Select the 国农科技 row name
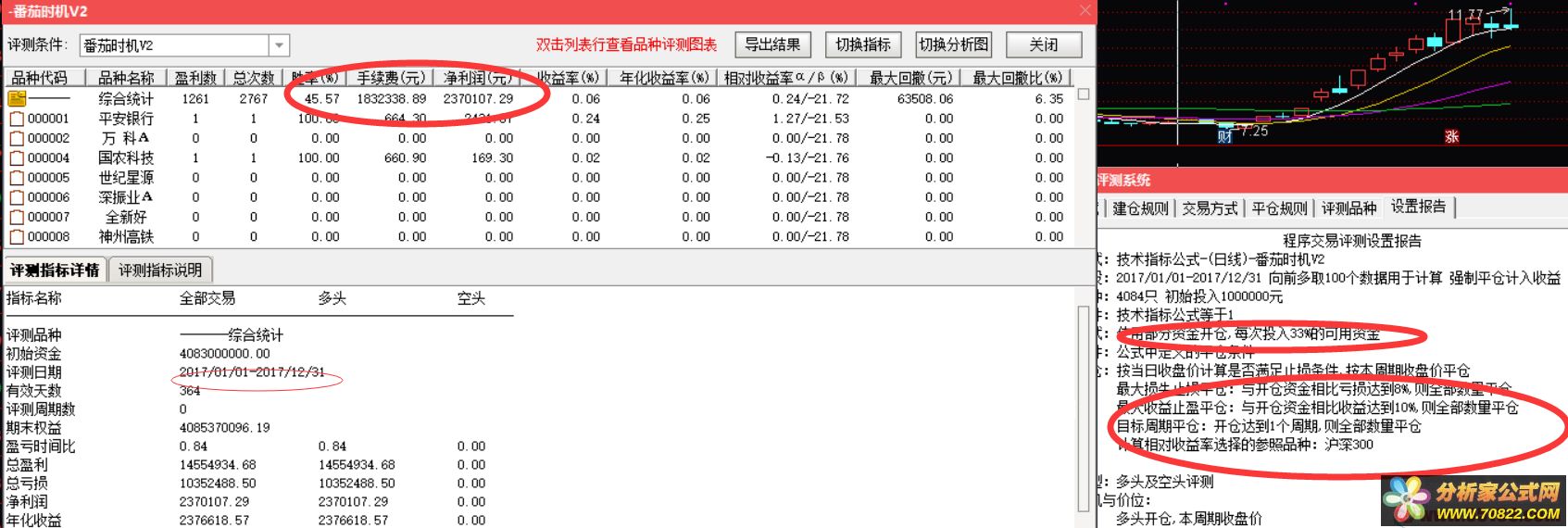The width and height of the screenshot is (1568, 528). (126, 157)
